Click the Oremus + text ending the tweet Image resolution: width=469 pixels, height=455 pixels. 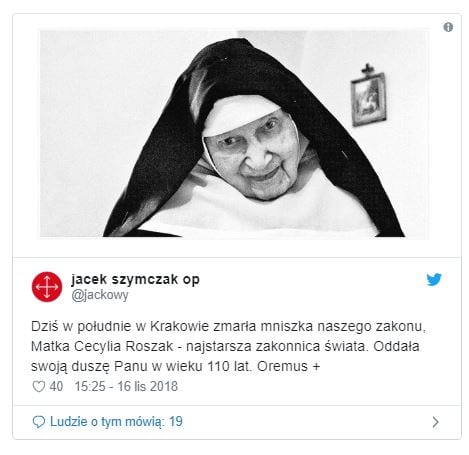tap(288, 366)
